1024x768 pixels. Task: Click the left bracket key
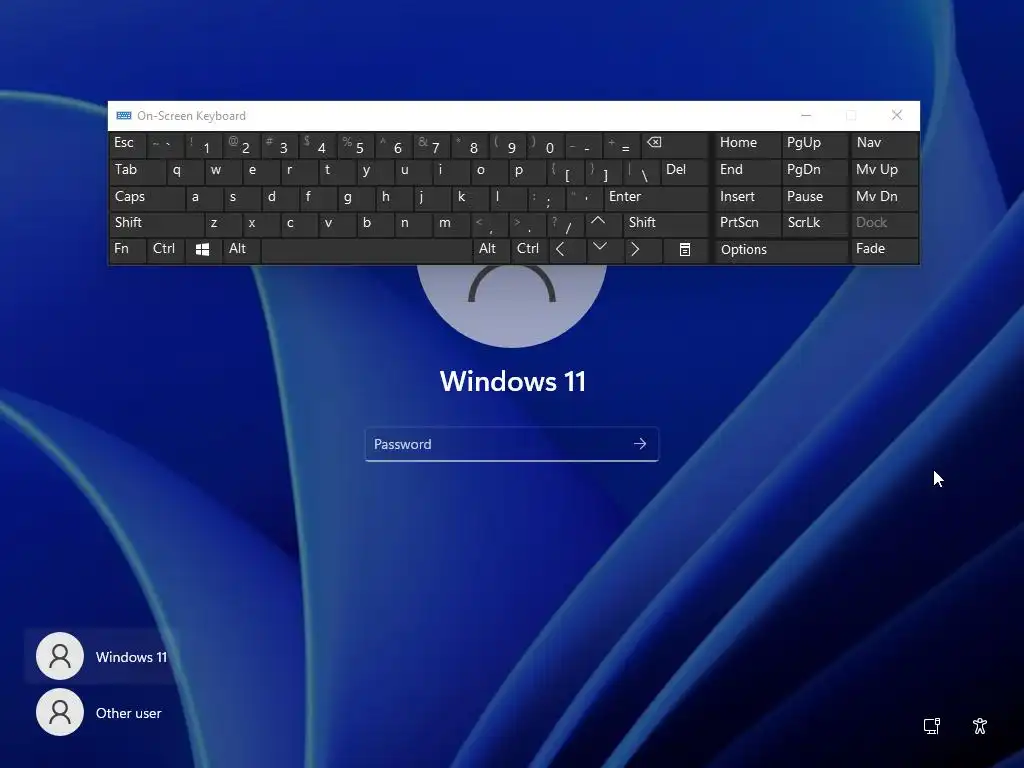click(565, 171)
